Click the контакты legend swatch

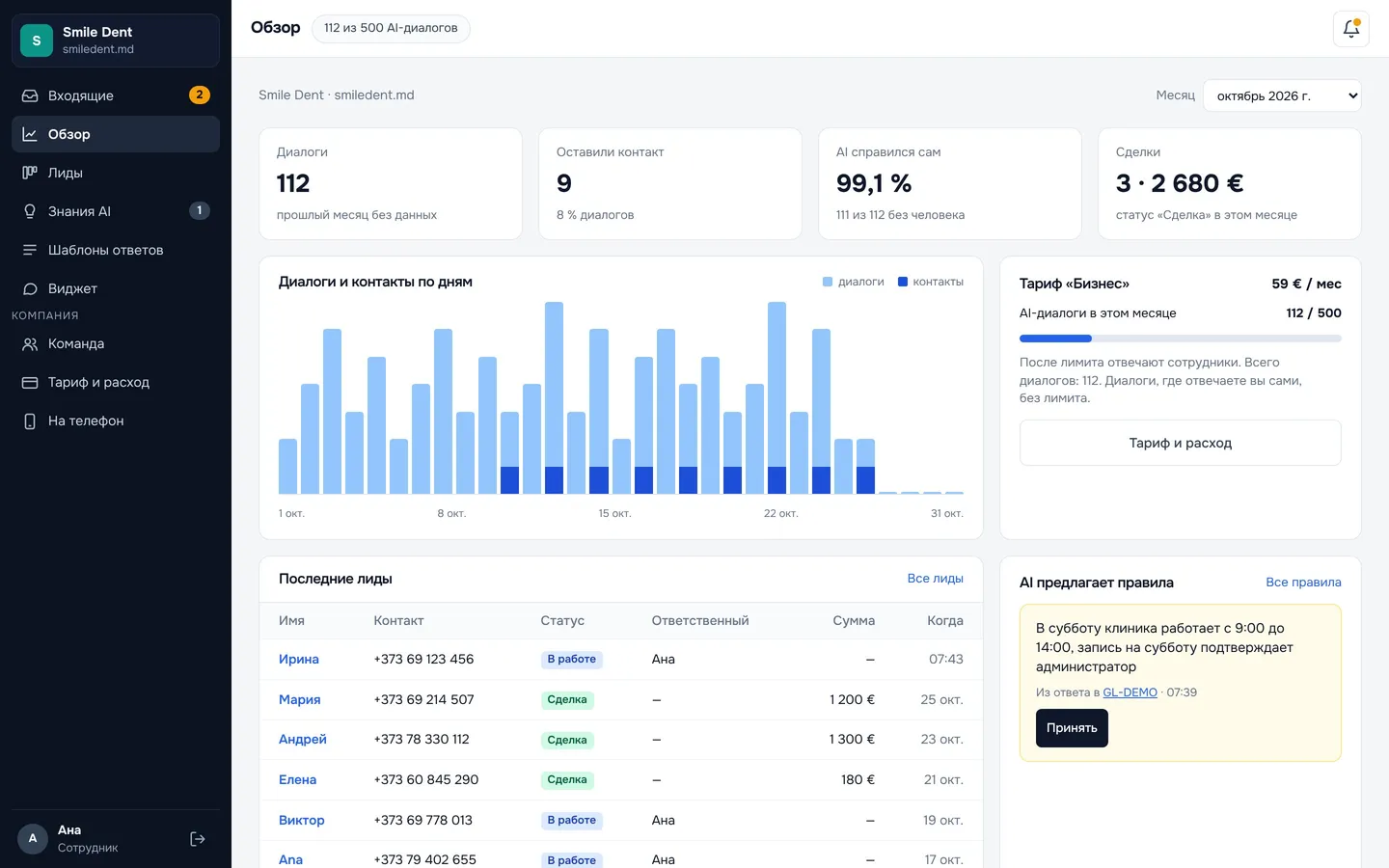click(903, 282)
